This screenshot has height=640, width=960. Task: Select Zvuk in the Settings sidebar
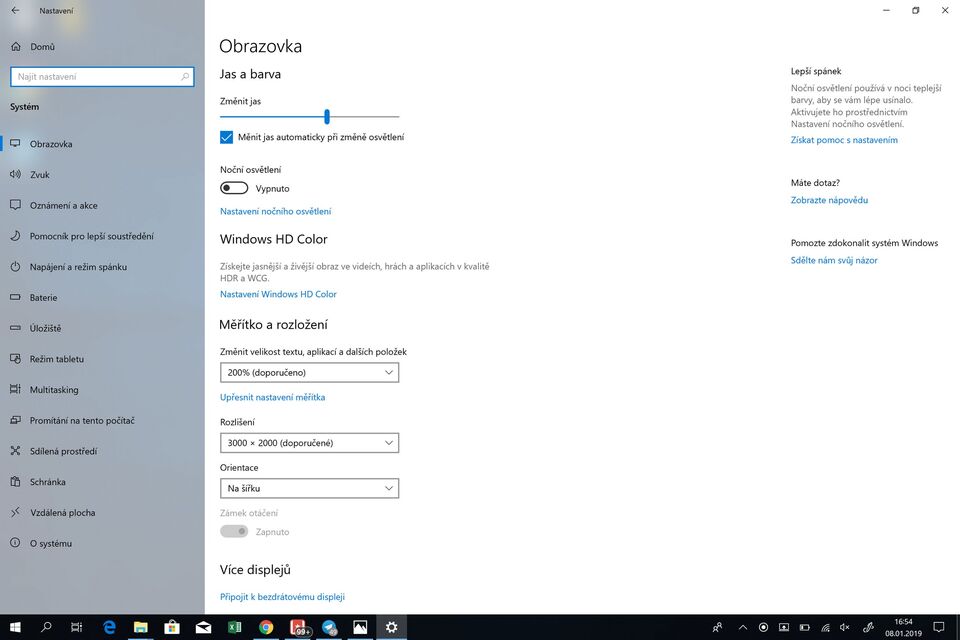pyautogui.click(x=45, y=174)
